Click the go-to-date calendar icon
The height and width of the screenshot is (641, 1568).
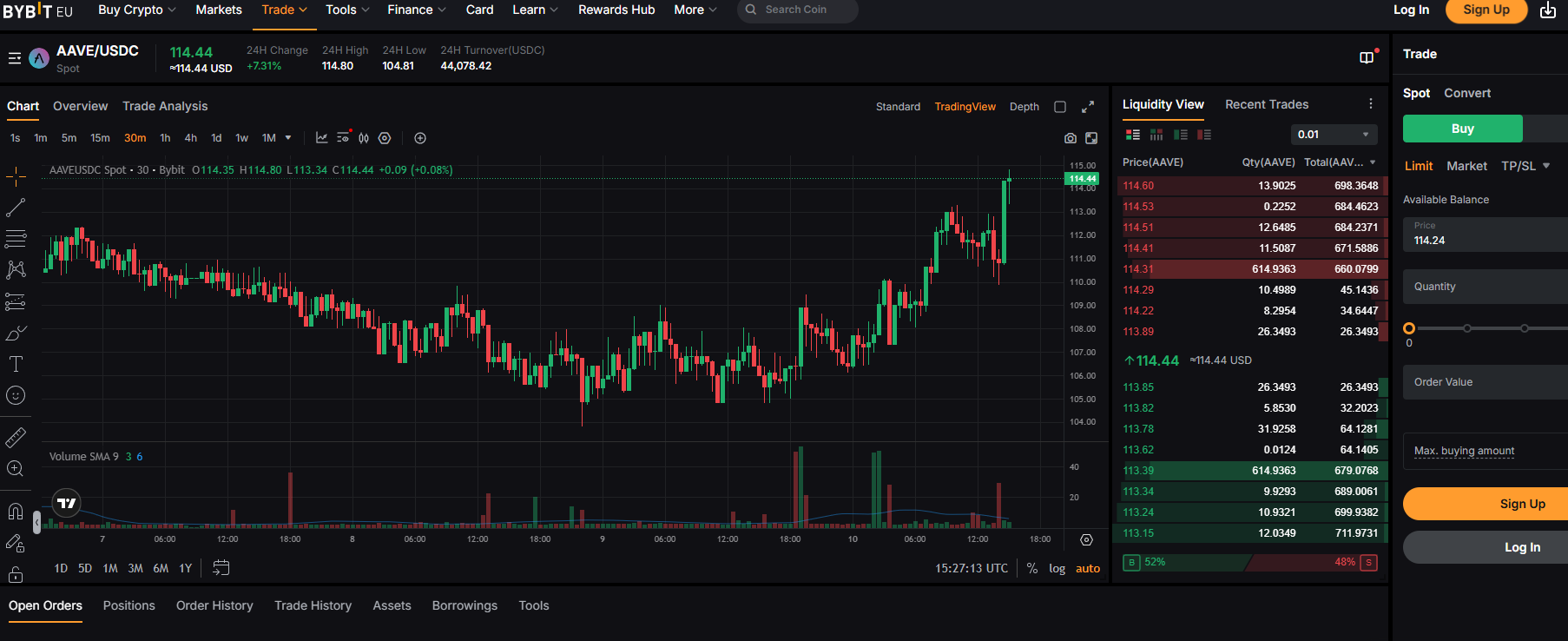[x=221, y=568]
